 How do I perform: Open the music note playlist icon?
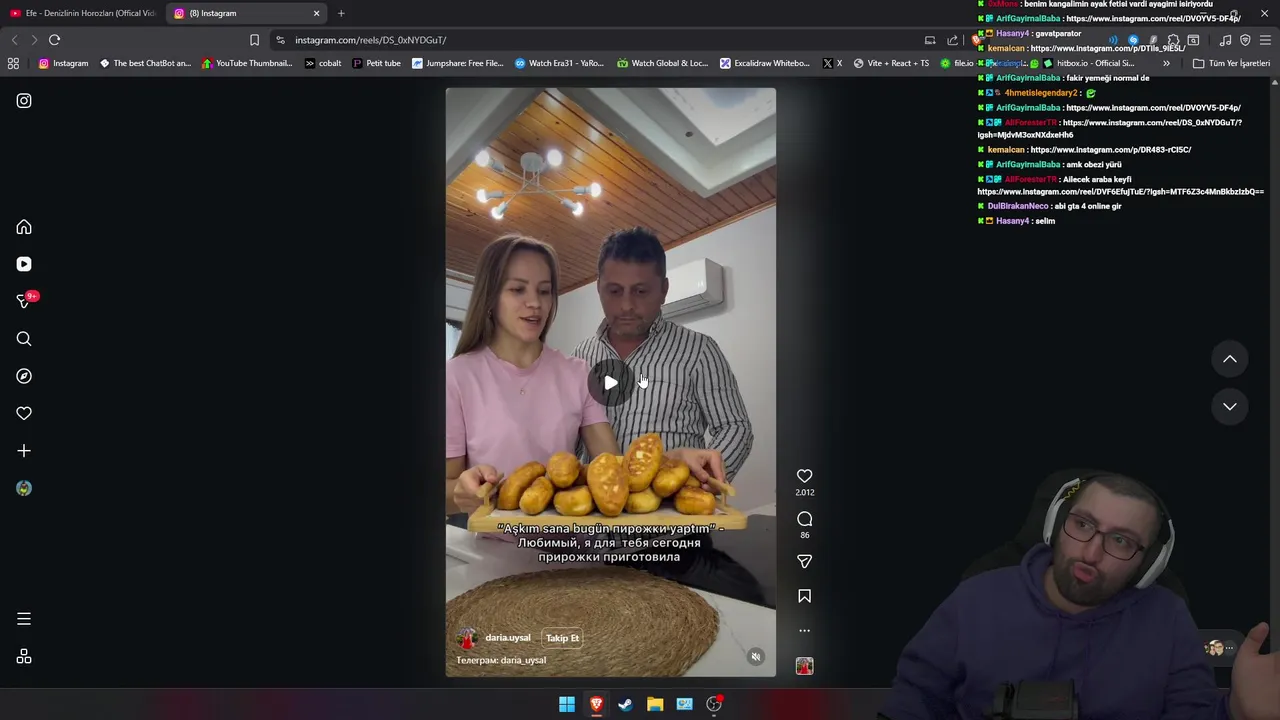coord(1225,40)
